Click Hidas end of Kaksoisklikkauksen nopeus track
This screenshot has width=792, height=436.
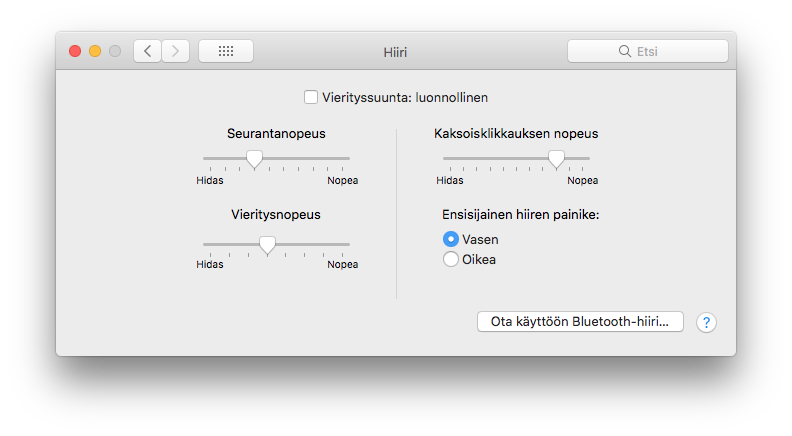(446, 158)
